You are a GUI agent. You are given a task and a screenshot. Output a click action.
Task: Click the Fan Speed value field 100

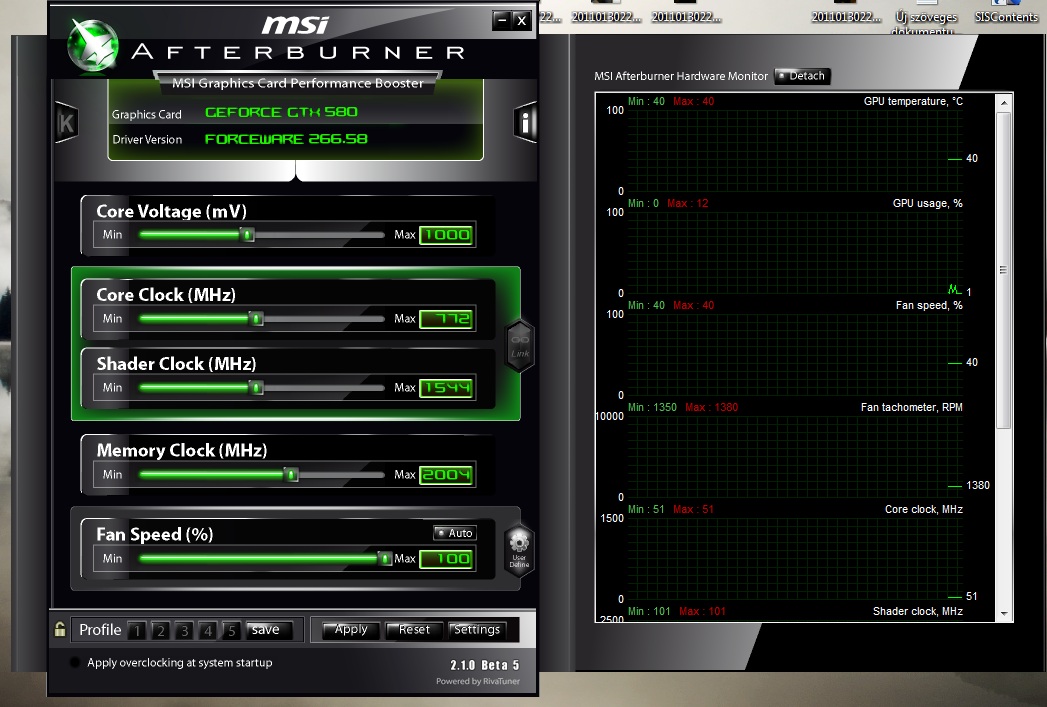pos(447,558)
